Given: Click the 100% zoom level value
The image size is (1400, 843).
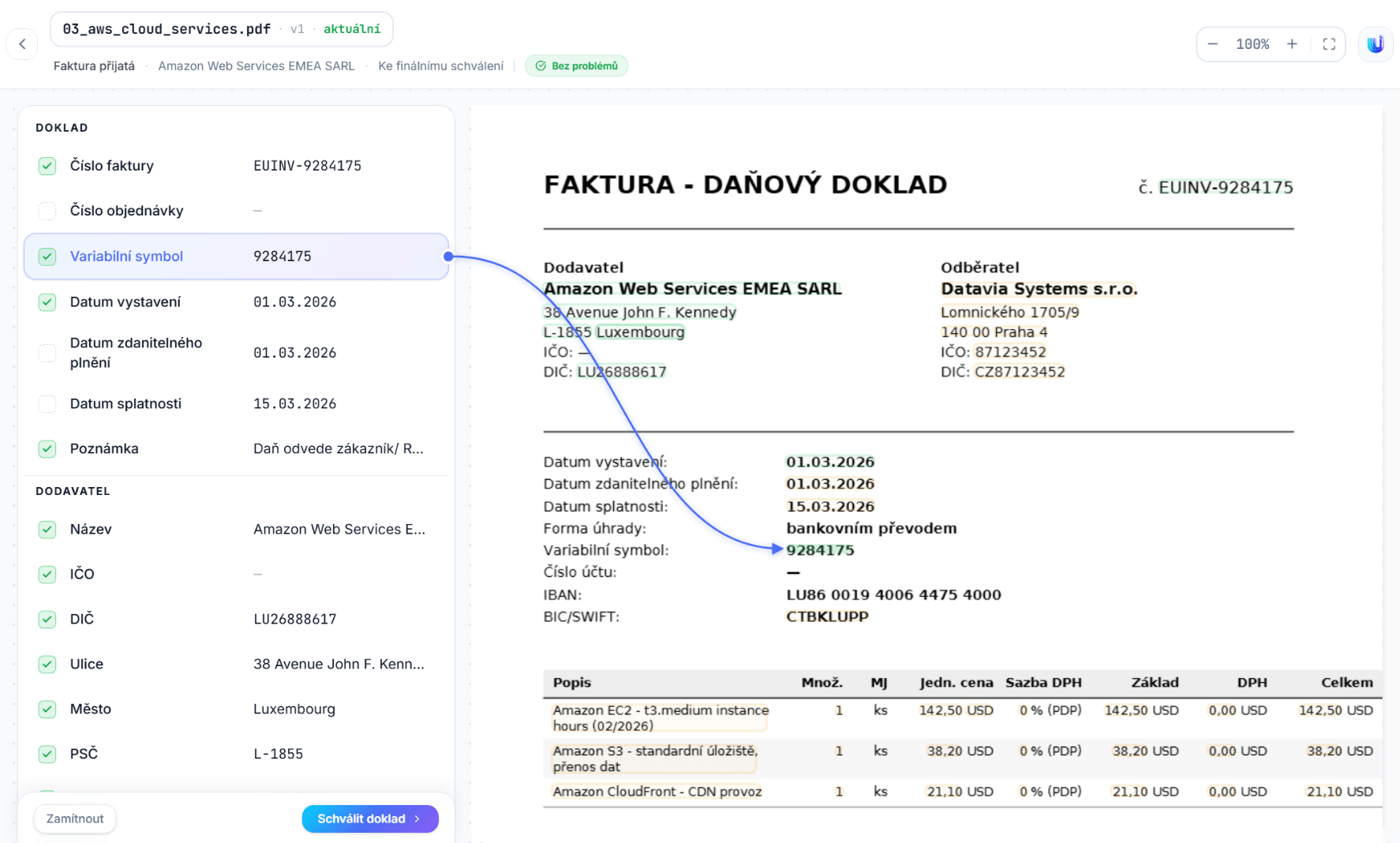Looking at the screenshot, I should pos(1252,44).
